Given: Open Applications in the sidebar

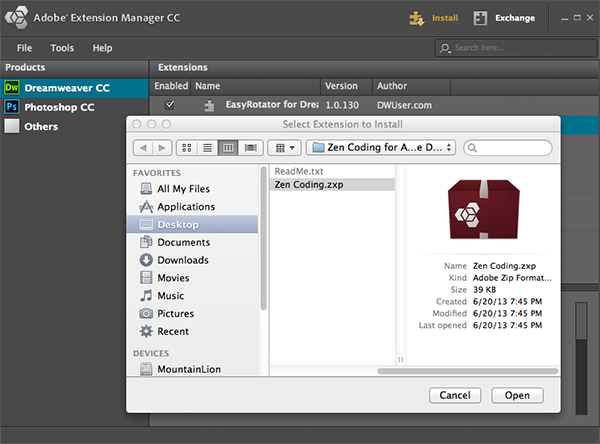Looking at the screenshot, I should point(192,207).
